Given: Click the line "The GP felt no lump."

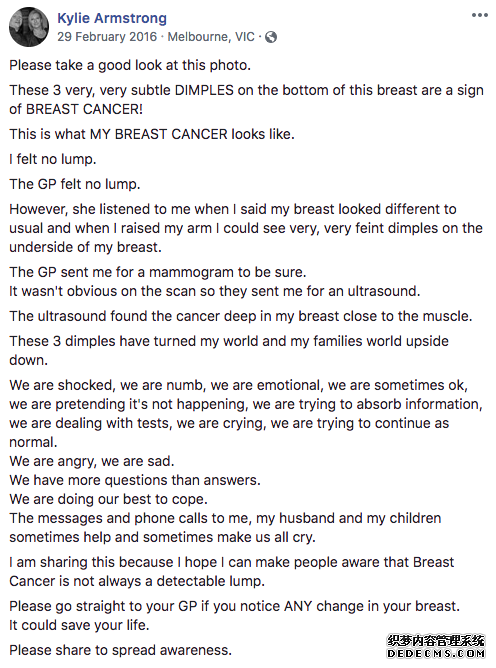Looking at the screenshot, I should [x=75, y=184].
